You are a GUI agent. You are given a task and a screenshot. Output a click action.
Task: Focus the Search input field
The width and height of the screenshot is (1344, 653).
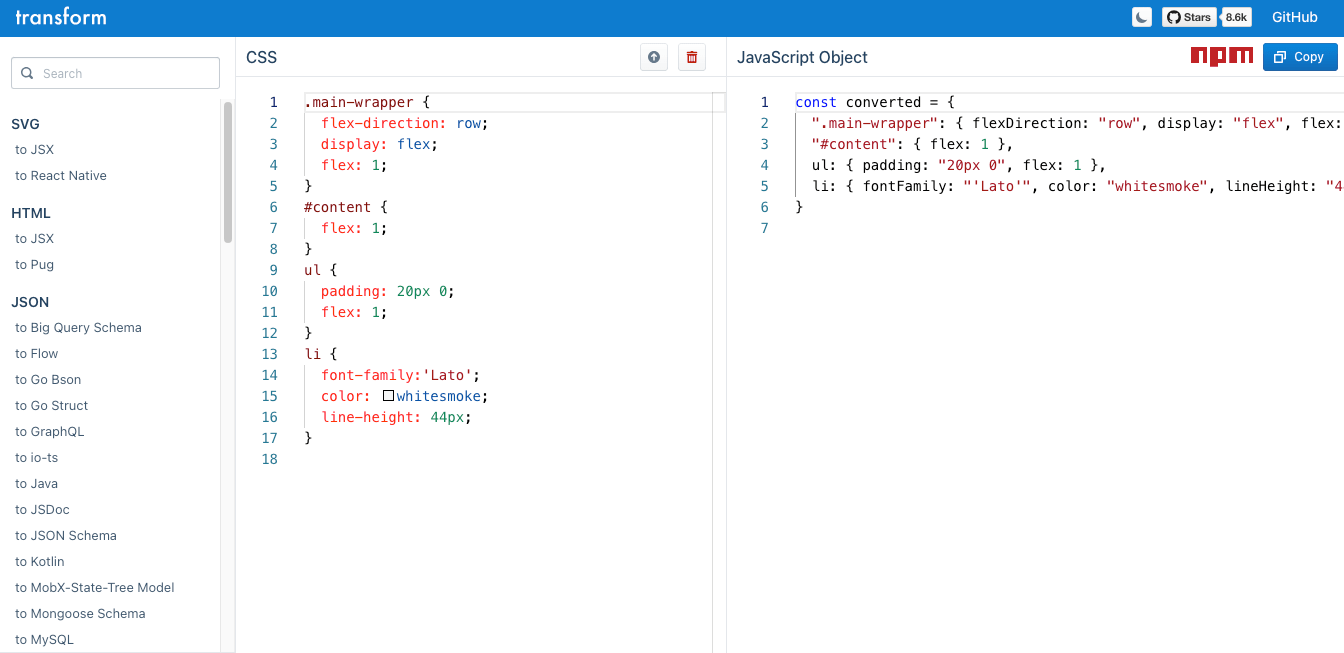click(x=115, y=73)
